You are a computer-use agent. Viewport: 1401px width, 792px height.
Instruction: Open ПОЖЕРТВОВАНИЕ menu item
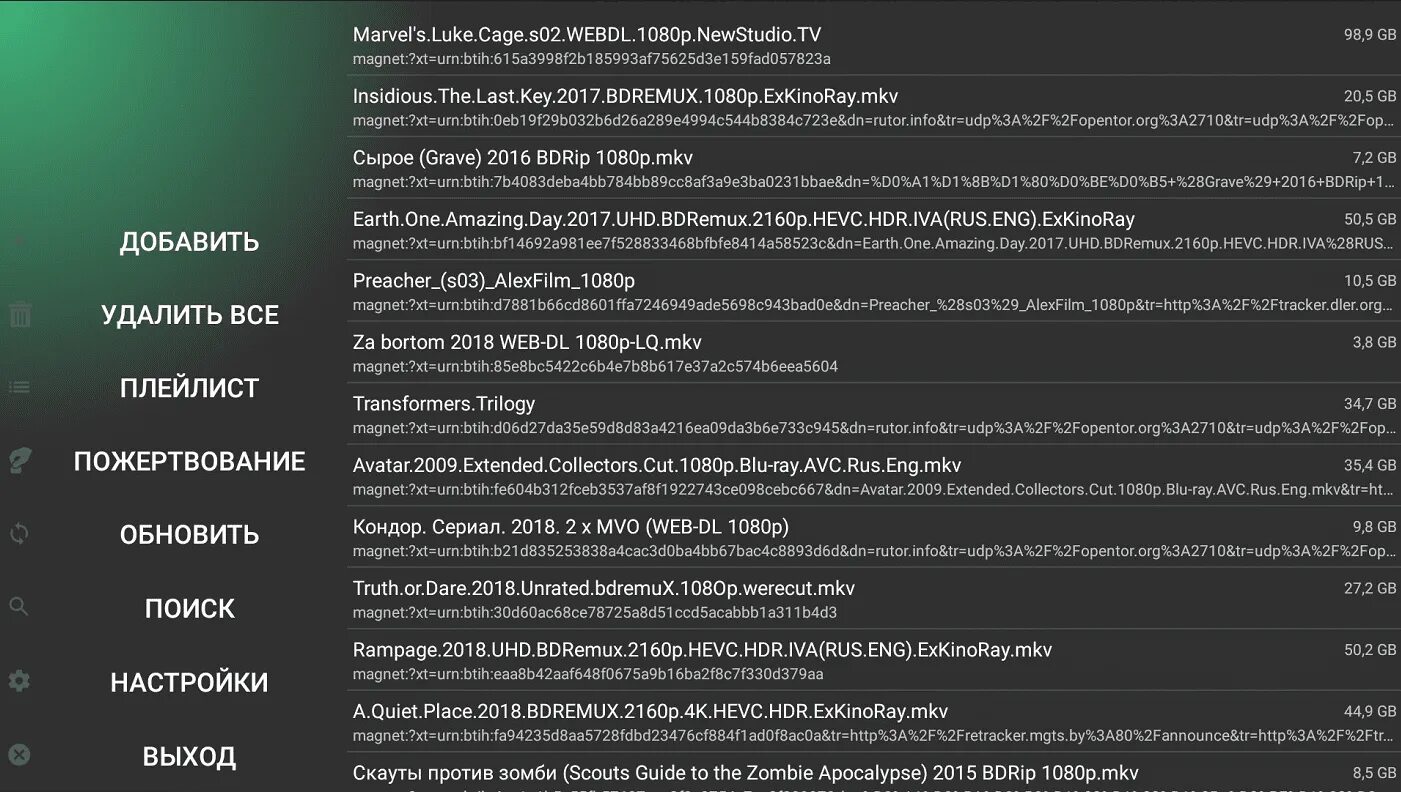(x=189, y=461)
